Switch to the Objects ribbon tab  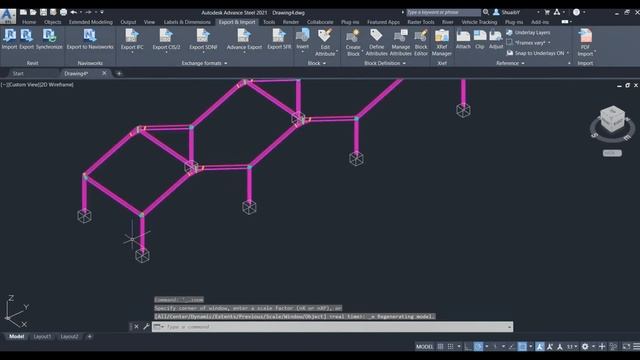(53, 22)
